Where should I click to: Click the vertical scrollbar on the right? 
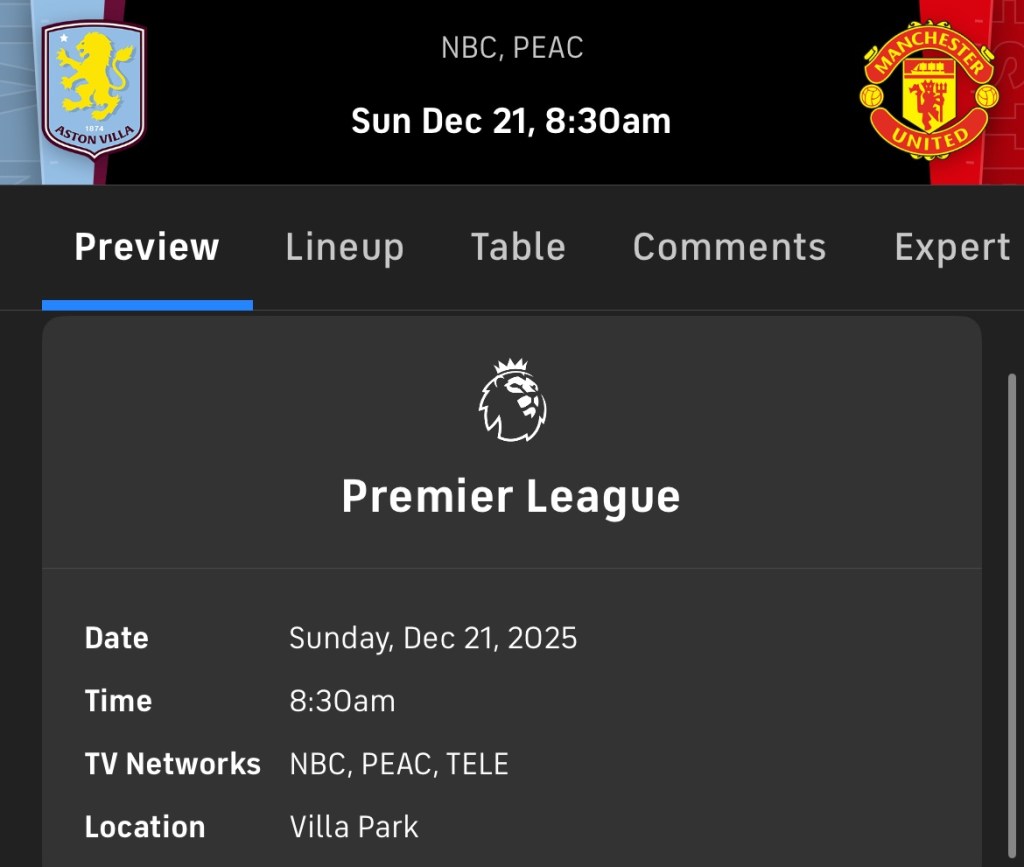point(1011,600)
